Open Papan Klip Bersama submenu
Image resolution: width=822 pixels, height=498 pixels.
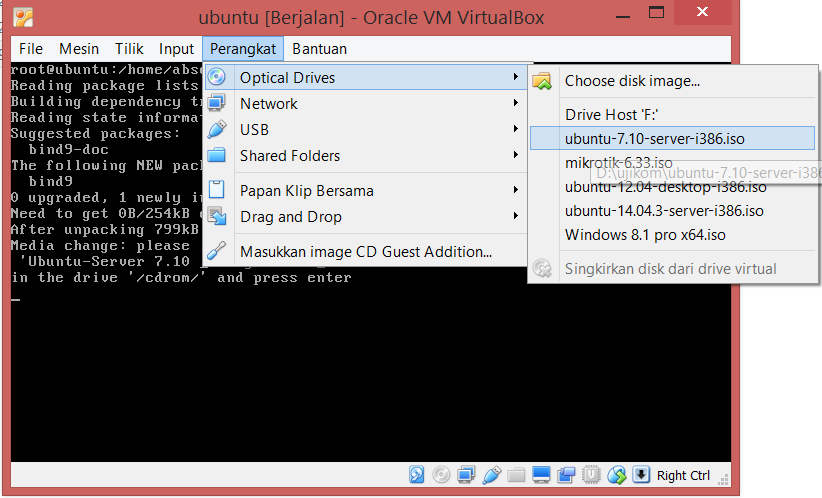point(365,190)
